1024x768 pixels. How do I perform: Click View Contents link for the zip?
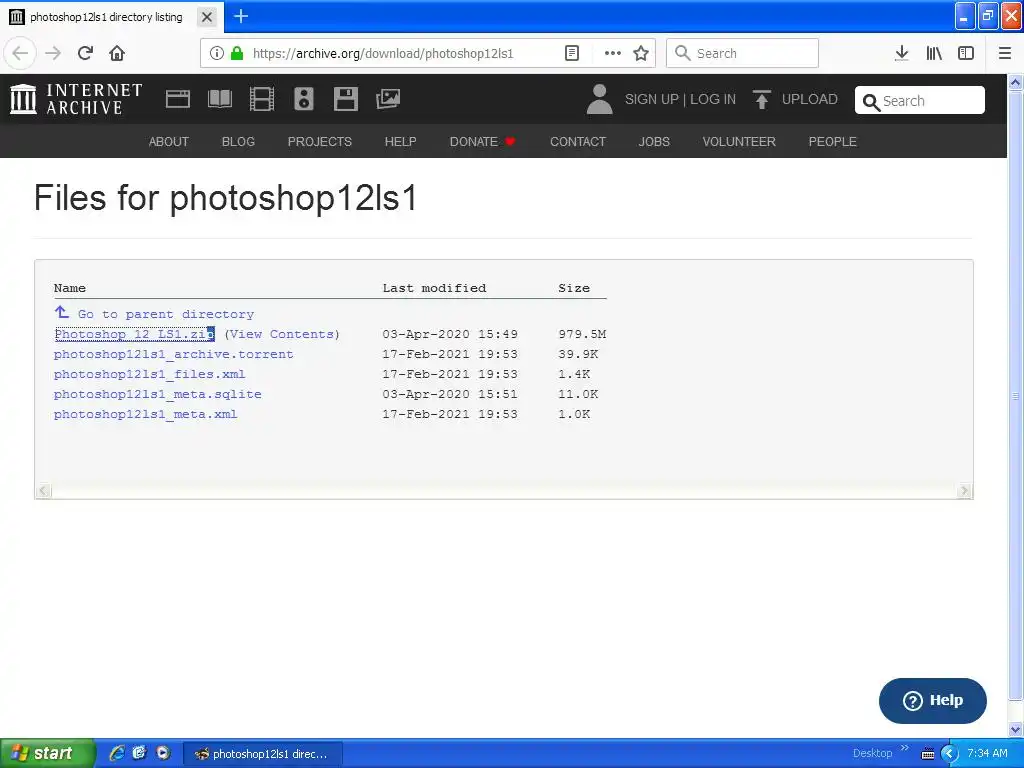(282, 334)
